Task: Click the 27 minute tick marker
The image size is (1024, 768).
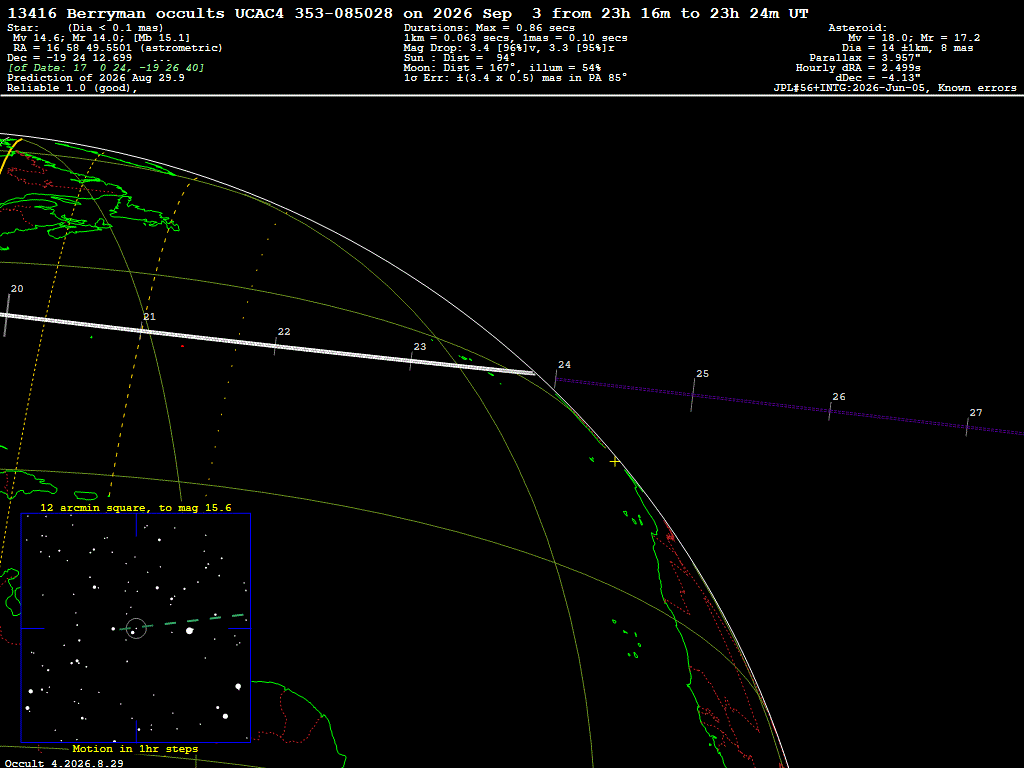Action: tap(967, 427)
